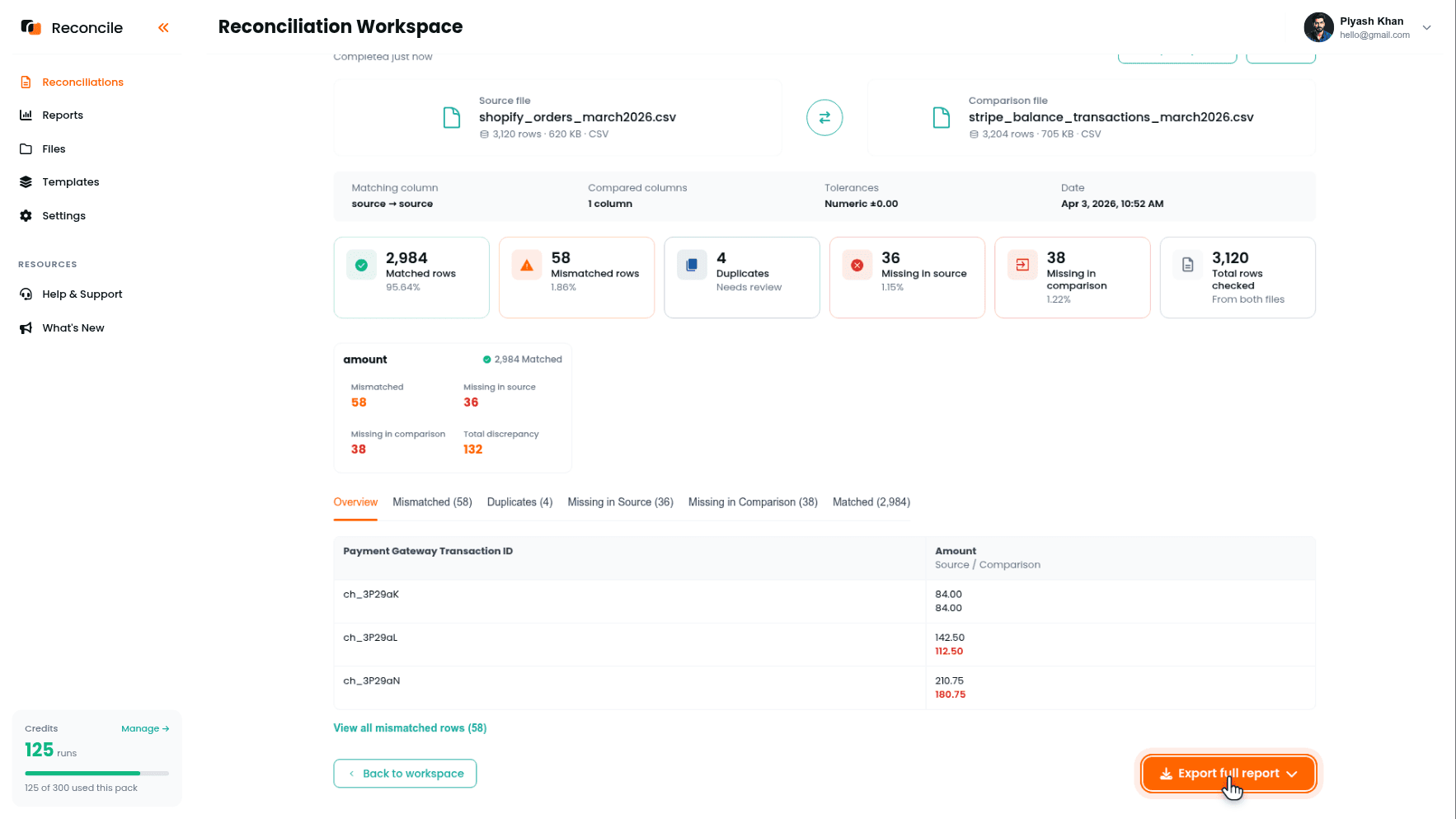Switch to Missing in Comparison (38) tab
Screen dimensions: 1456x819
tap(753, 502)
